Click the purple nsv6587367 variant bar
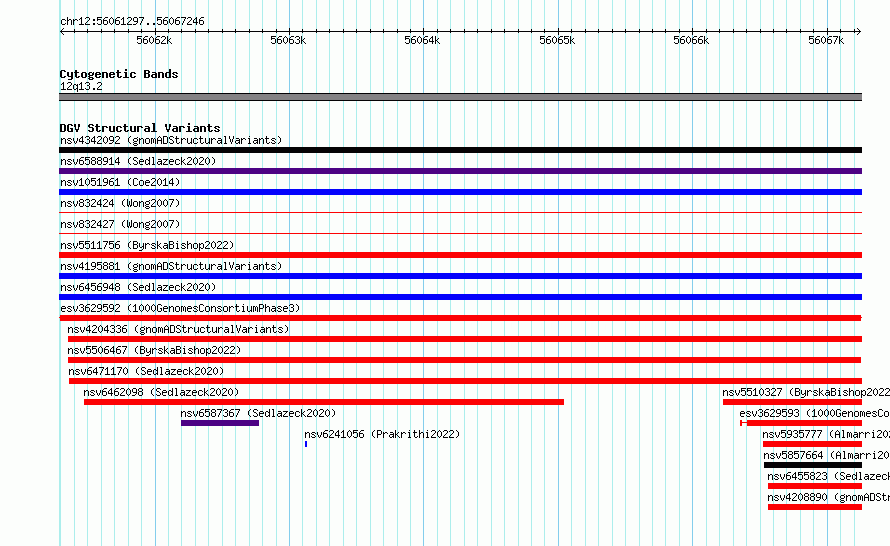 pos(220,423)
